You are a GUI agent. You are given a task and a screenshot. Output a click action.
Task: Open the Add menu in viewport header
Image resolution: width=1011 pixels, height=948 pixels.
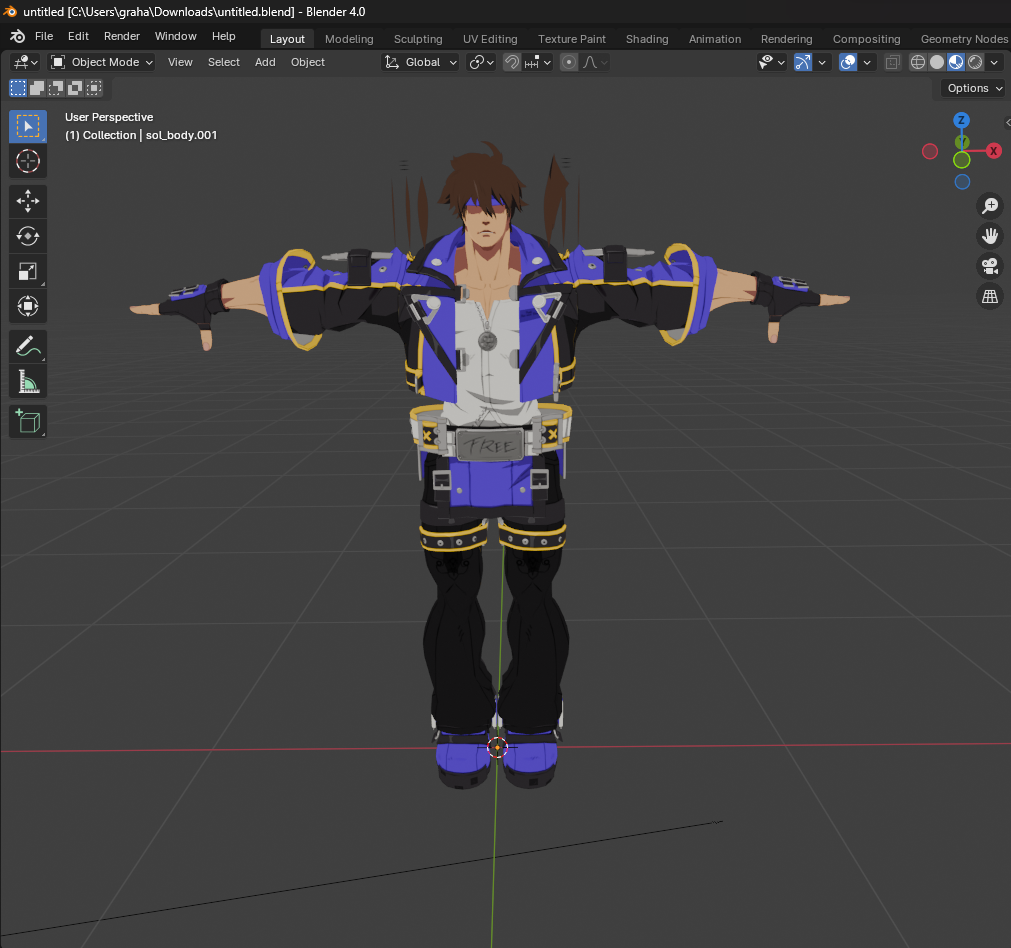[265, 62]
